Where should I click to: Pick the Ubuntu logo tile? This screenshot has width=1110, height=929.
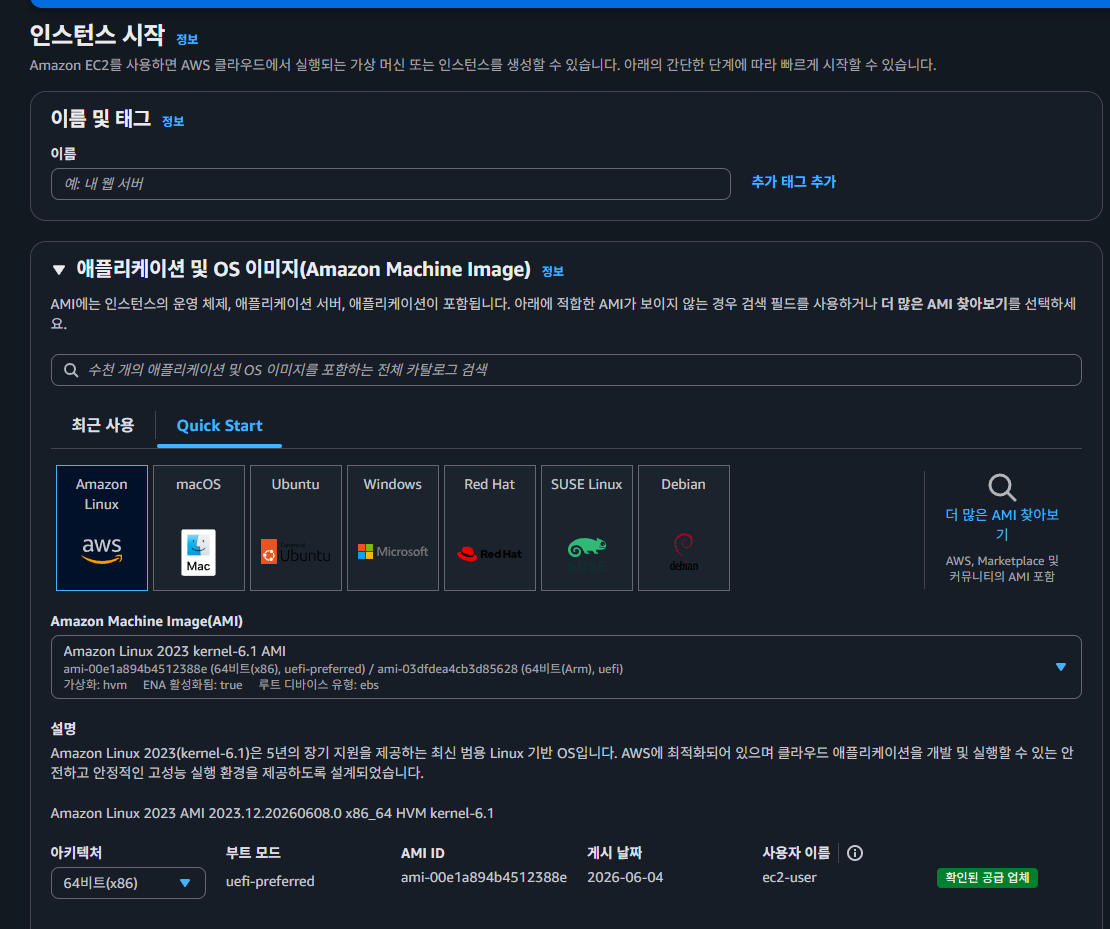pos(296,528)
